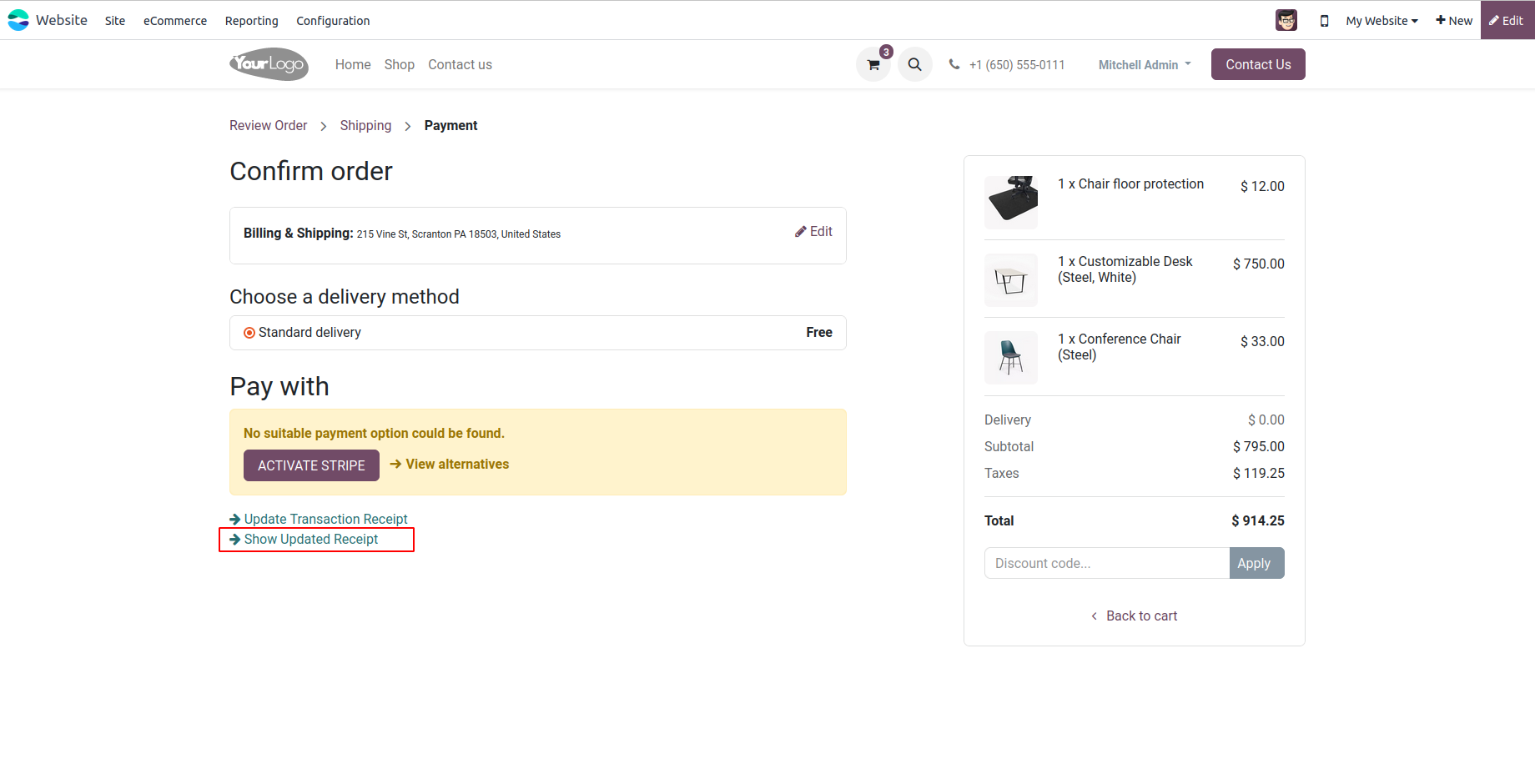Open the Odoo Website app icon
Screen dimensions: 1535x784
[x=18, y=20]
